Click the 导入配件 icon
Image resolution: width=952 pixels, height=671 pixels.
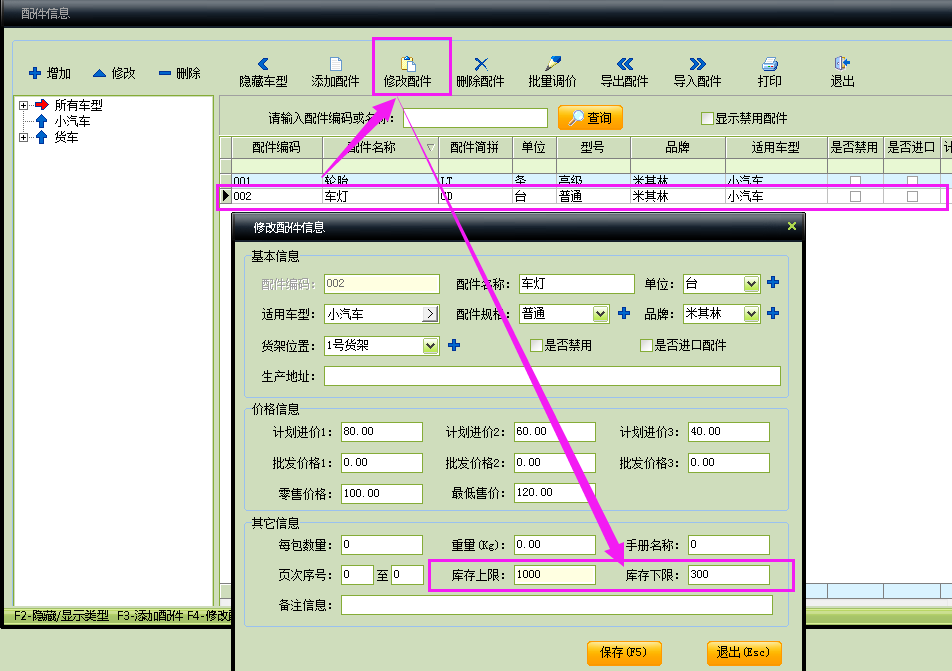tap(697, 64)
